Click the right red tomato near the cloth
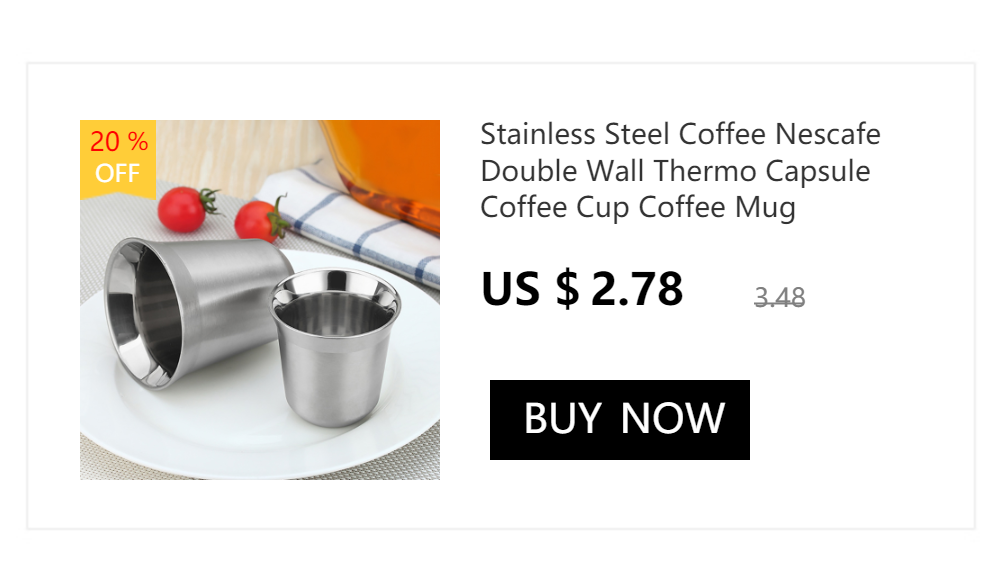Screen dimensions: 1000x580 tap(259, 221)
